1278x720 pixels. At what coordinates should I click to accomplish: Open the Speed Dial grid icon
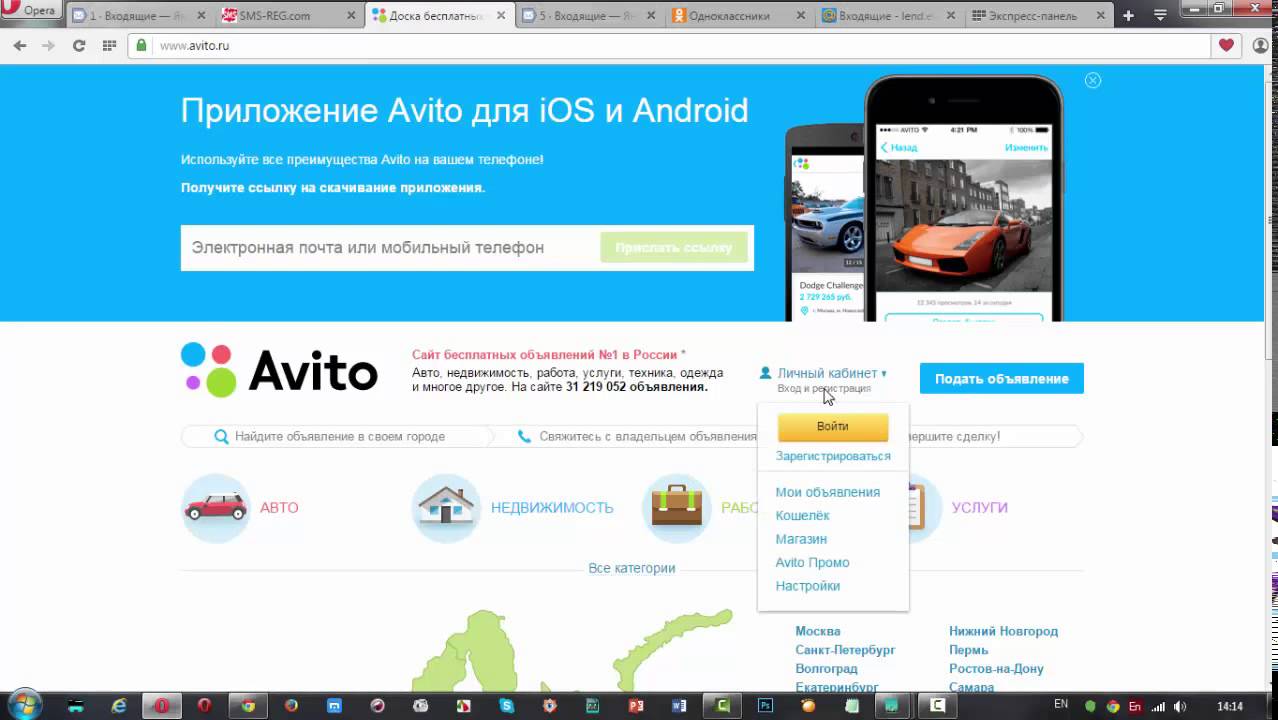109,45
